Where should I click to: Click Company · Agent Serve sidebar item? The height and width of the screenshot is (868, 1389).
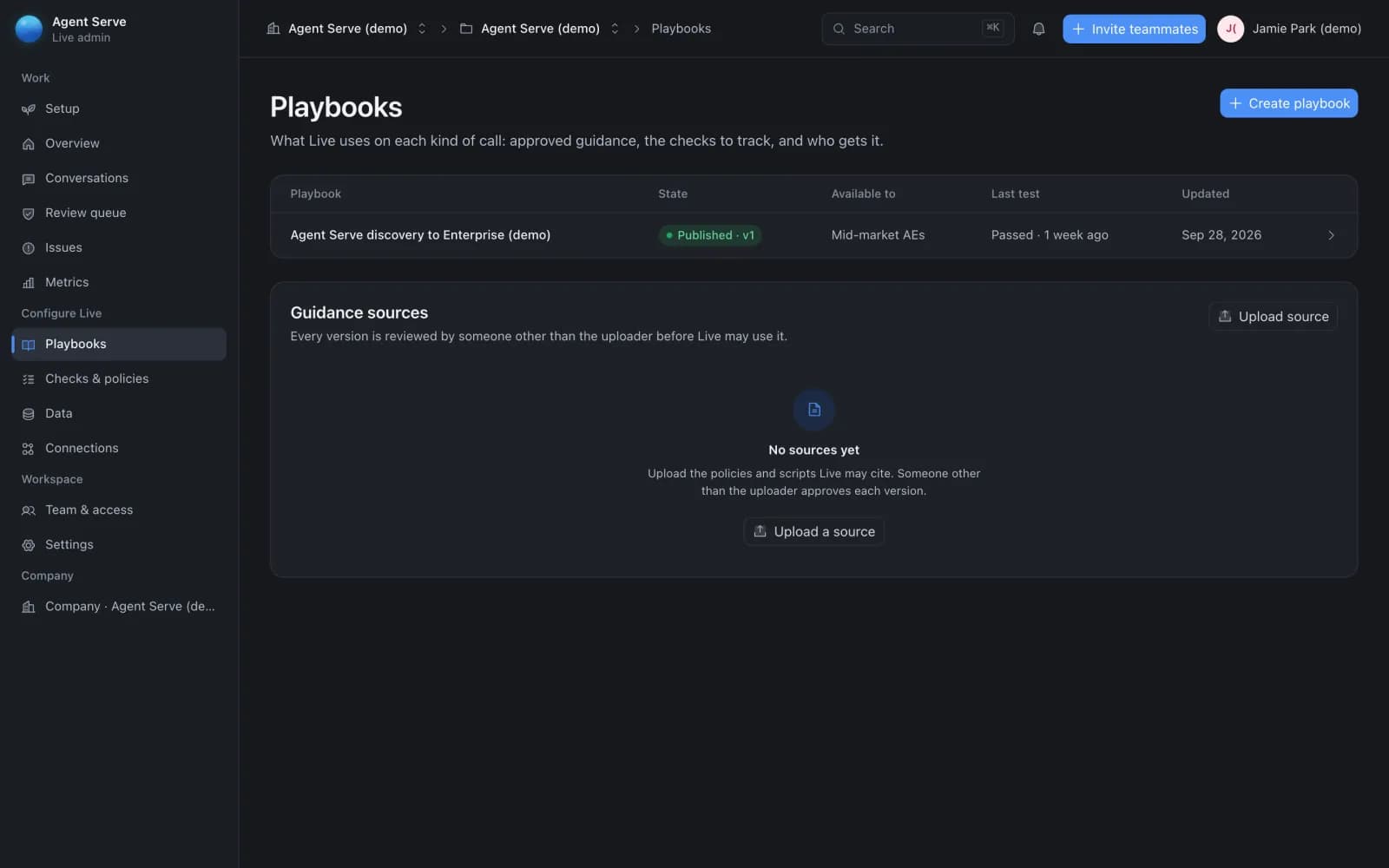pos(119,606)
